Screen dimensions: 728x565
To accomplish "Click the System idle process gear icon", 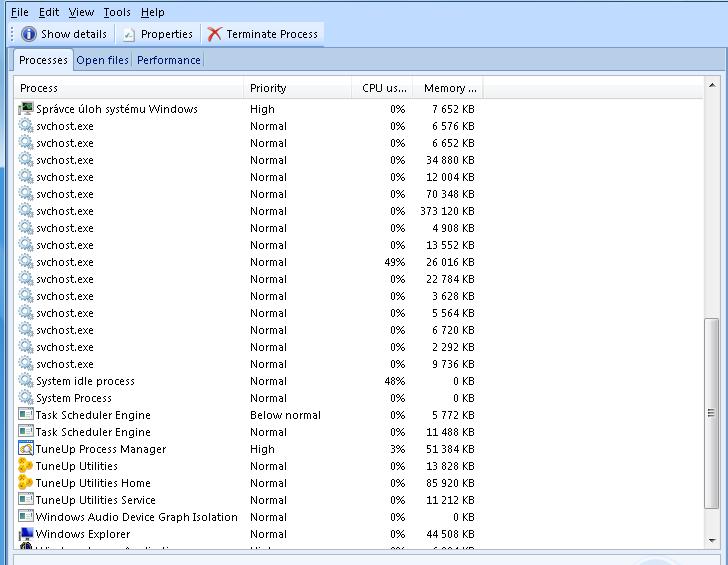I will click(26, 380).
